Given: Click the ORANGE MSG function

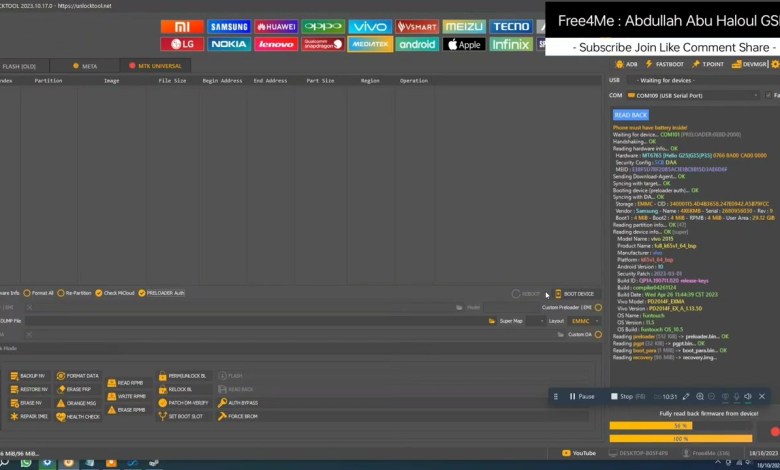Looking at the screenshot, I should pos(76,403).
